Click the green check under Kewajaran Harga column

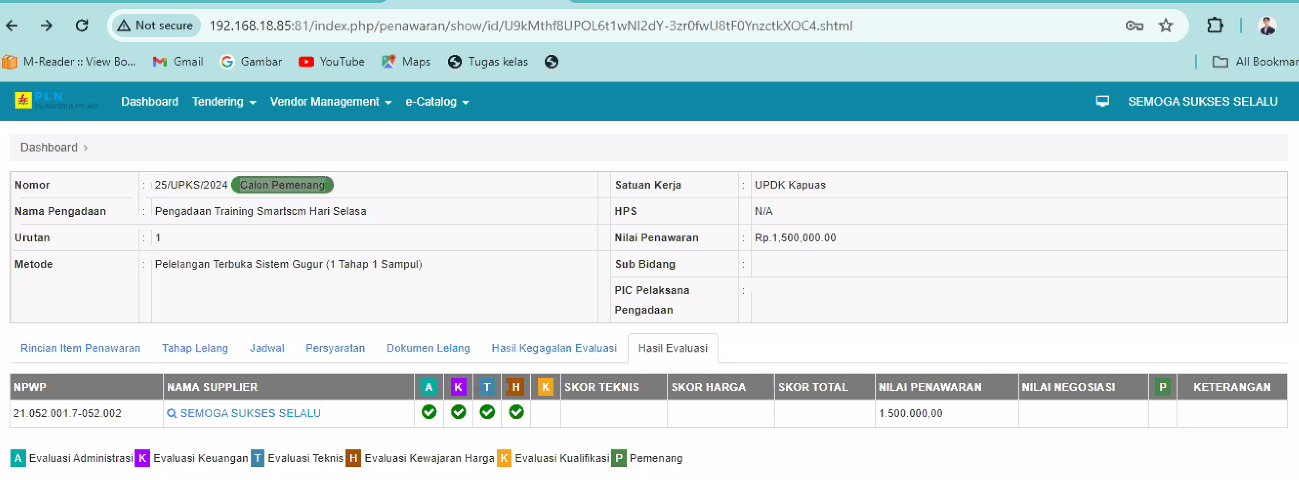516,412
